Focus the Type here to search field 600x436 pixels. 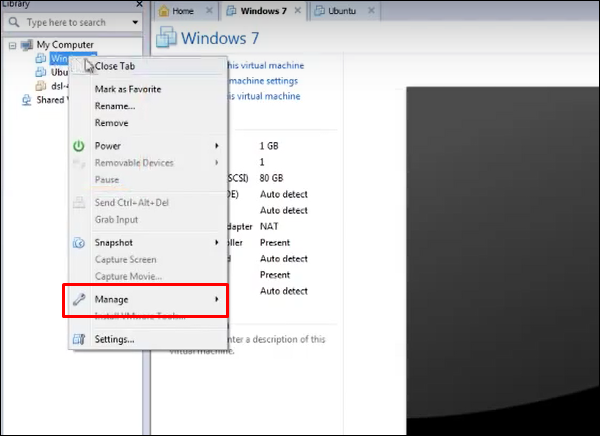tap(73, 22)
